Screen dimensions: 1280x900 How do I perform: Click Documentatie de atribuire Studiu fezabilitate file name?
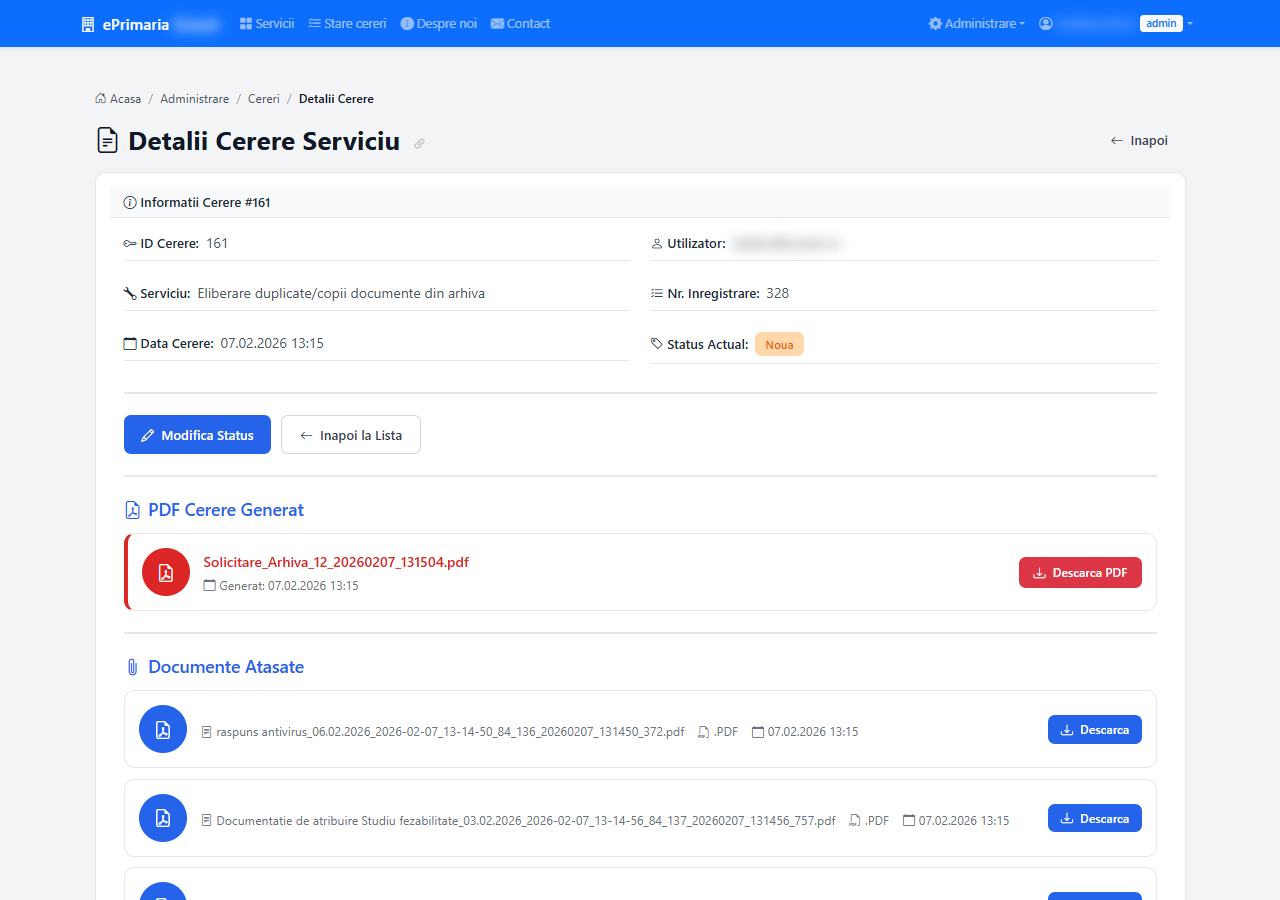point(526,821)
